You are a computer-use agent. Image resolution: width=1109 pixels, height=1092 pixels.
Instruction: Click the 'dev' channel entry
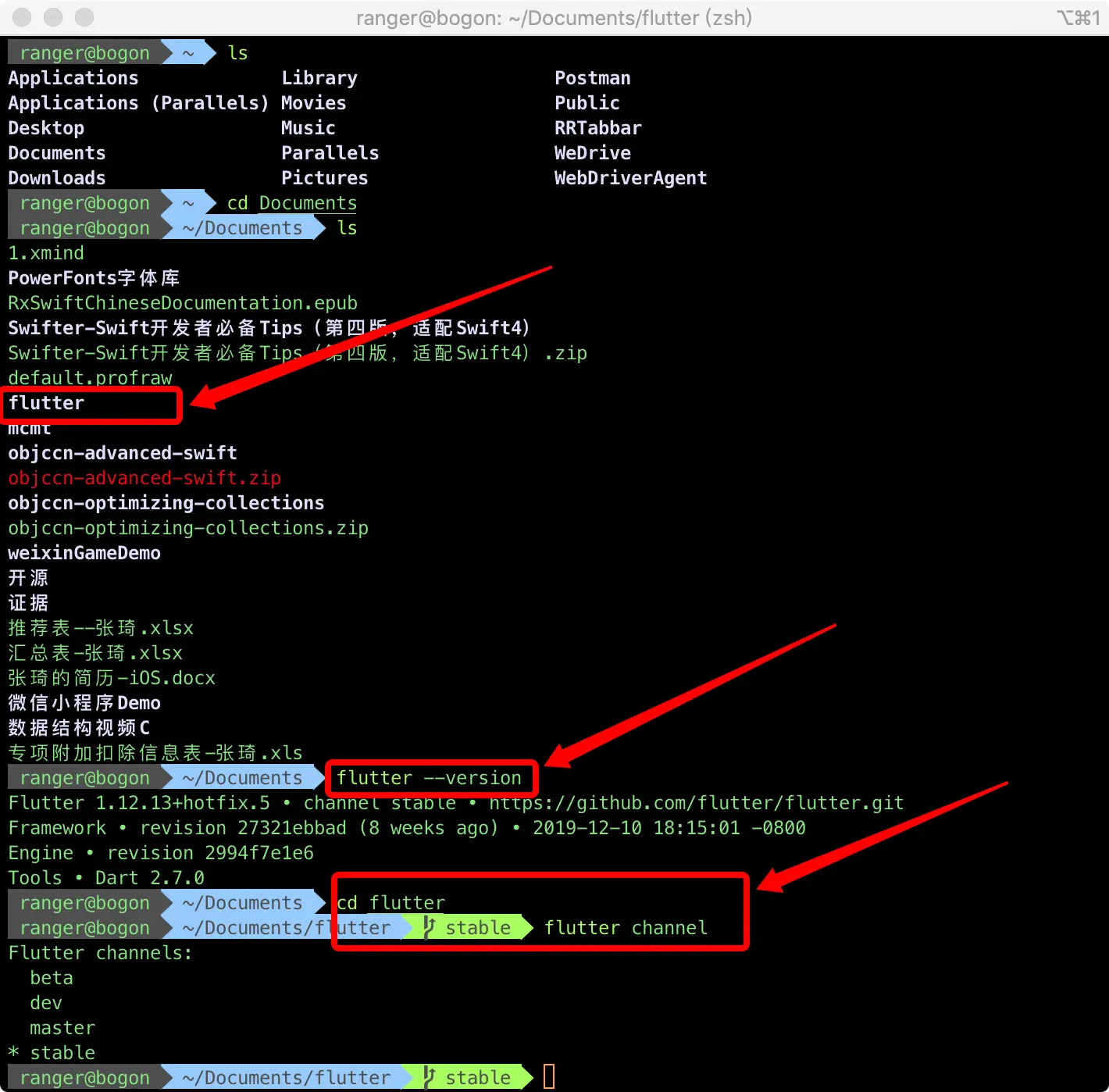pyautogui.click(x=46, y=1003)
